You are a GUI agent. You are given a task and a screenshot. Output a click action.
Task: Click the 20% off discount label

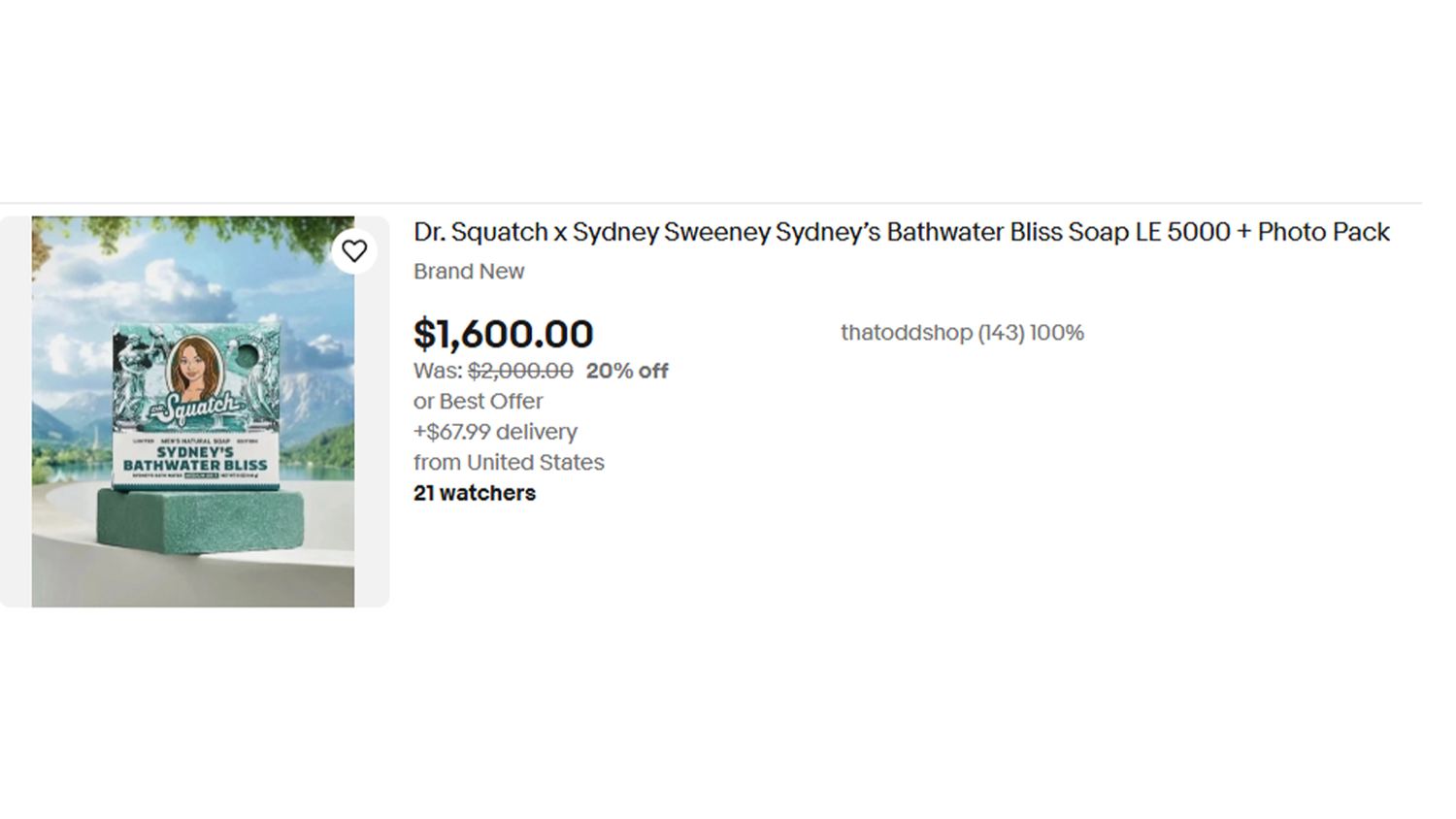pos(627,371)
